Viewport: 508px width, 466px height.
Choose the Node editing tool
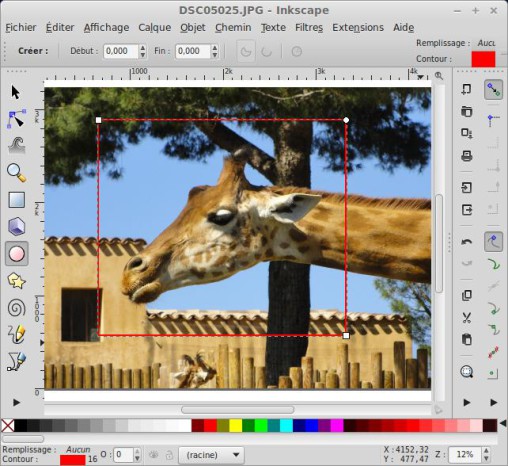[16, 119]
